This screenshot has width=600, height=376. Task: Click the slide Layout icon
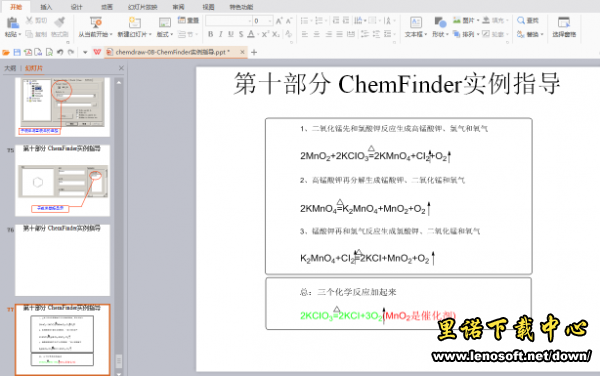(165, 23)
